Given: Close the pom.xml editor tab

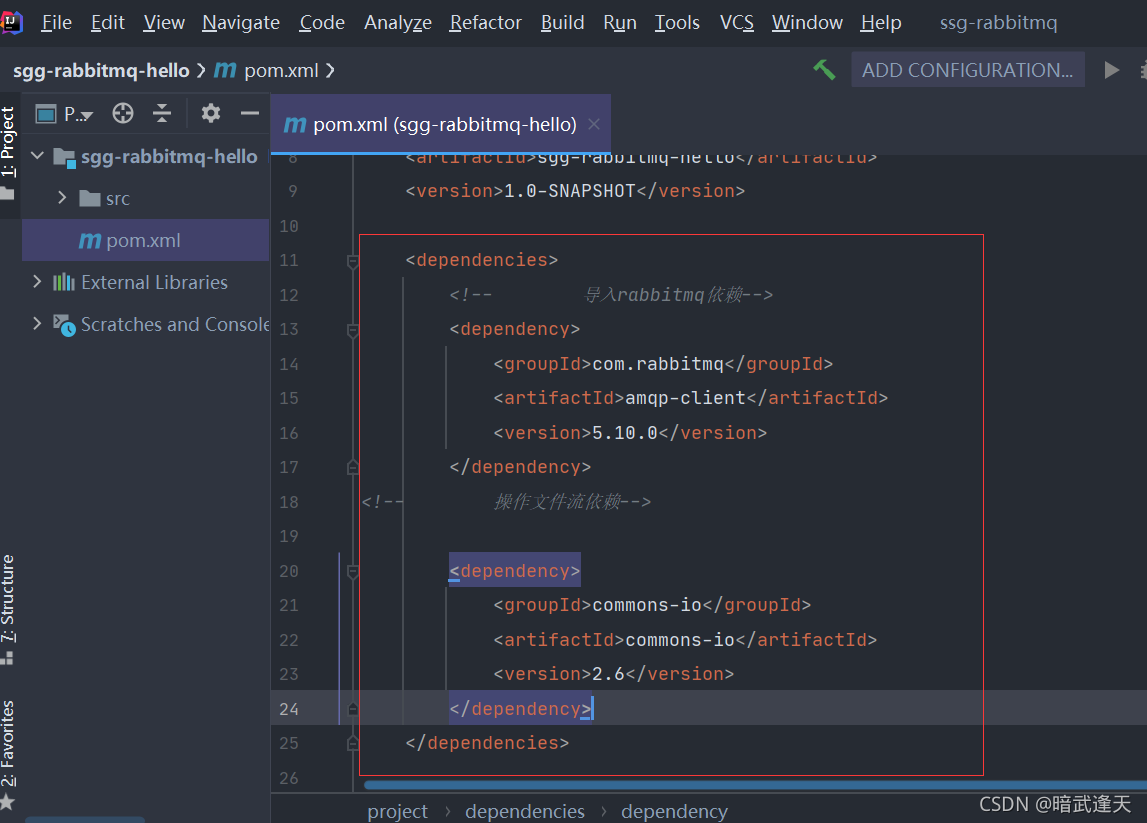Looking at the screenshot, I should pos(594,124).
